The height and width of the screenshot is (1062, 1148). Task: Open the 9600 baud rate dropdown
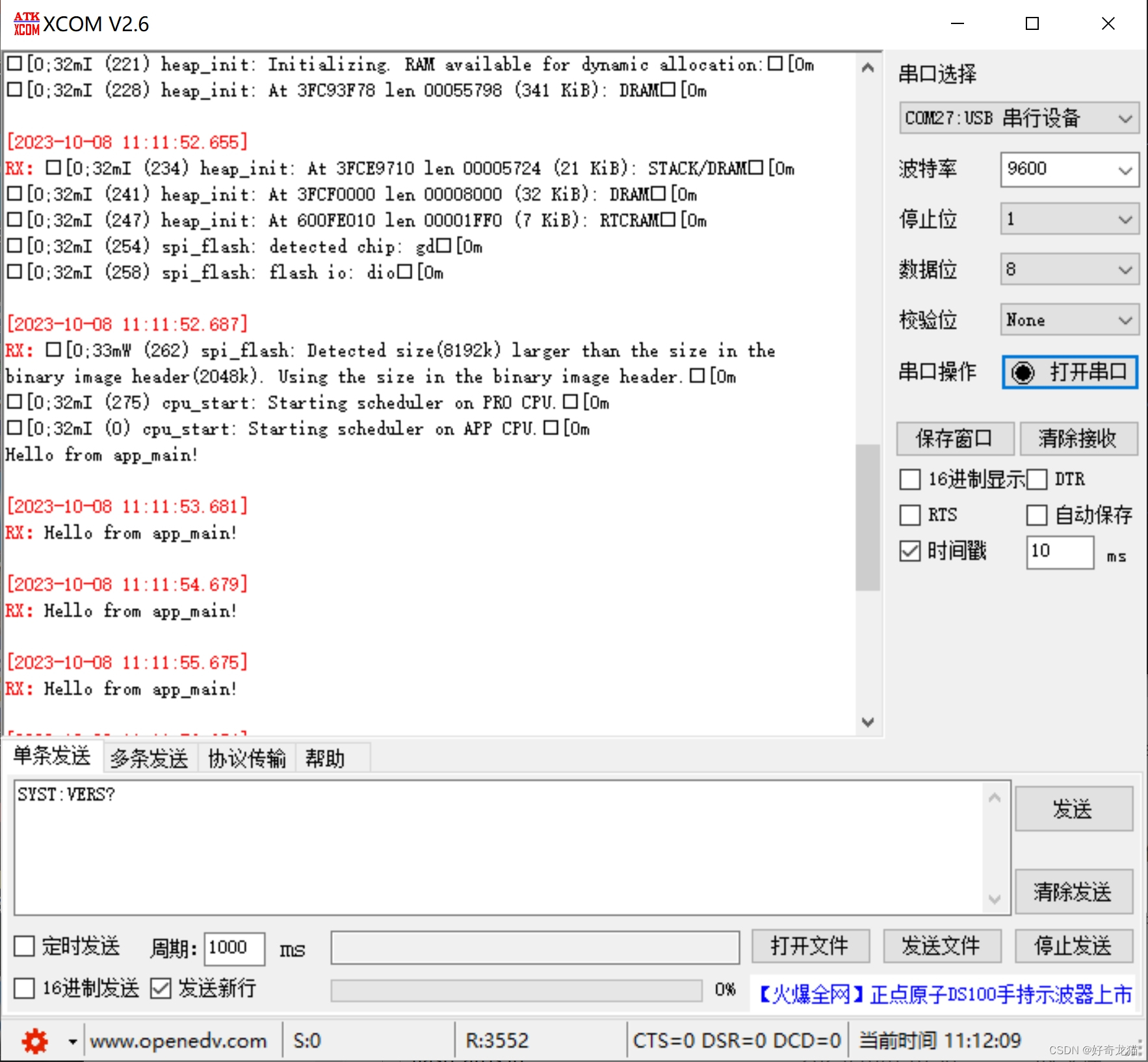pyautogui.click(x=1069, y=169)
